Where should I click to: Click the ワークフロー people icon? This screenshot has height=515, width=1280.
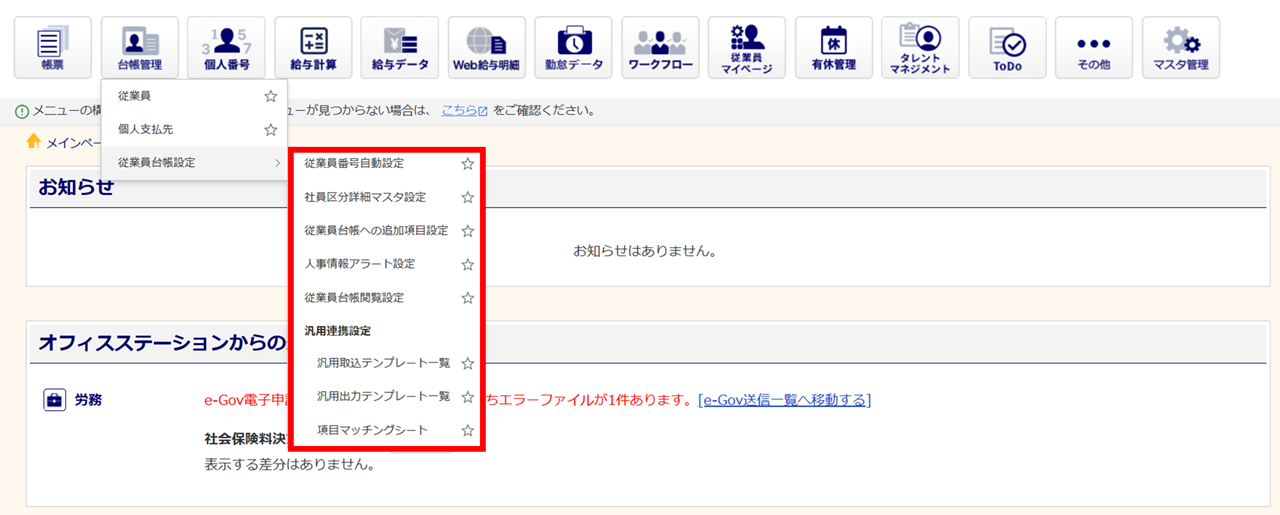pos(660,48)
